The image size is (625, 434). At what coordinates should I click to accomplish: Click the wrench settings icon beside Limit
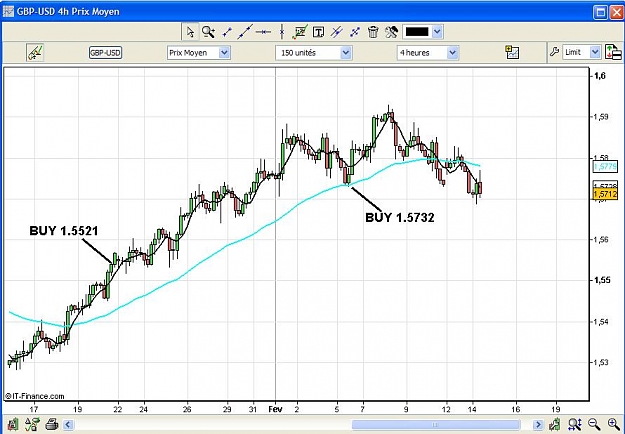point(554,52)
